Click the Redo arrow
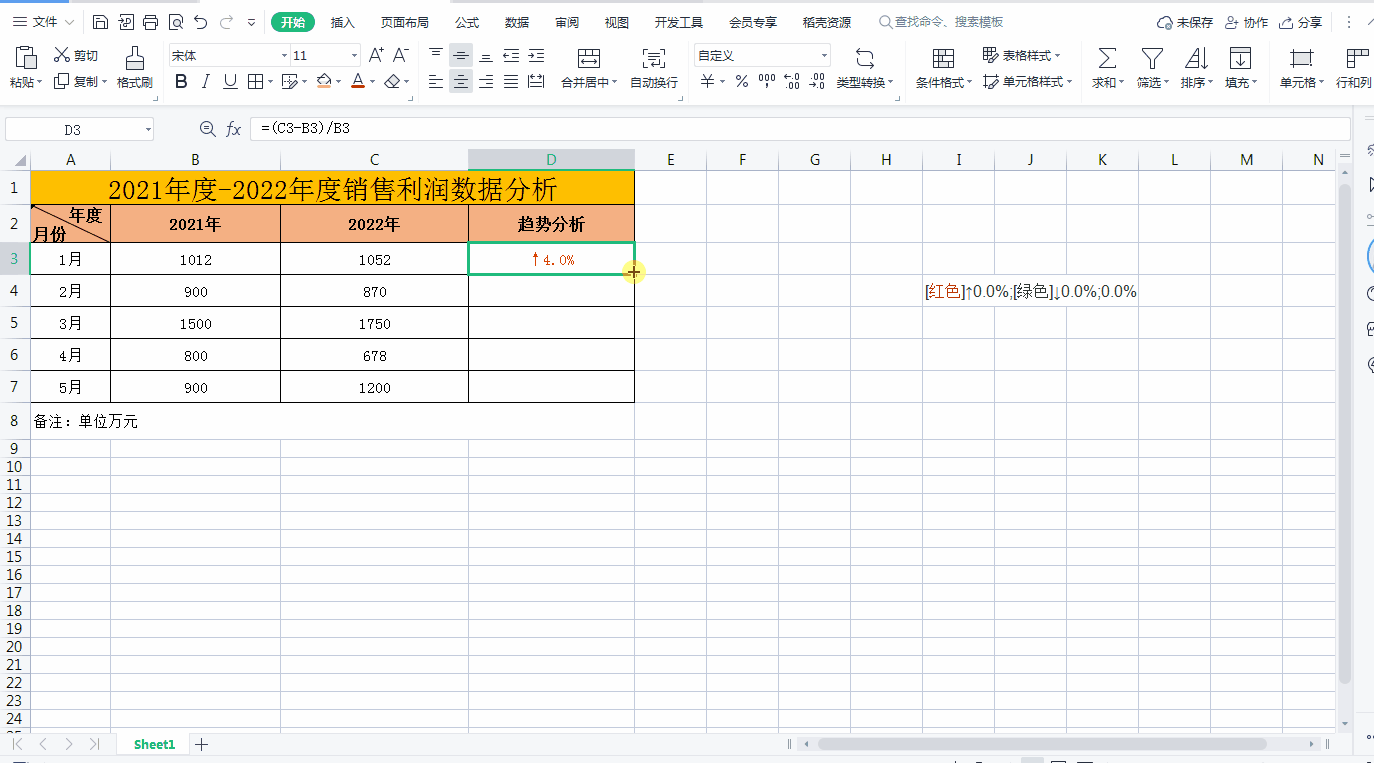Screen dimensions: 1374x763 click(x=226, y=22)
